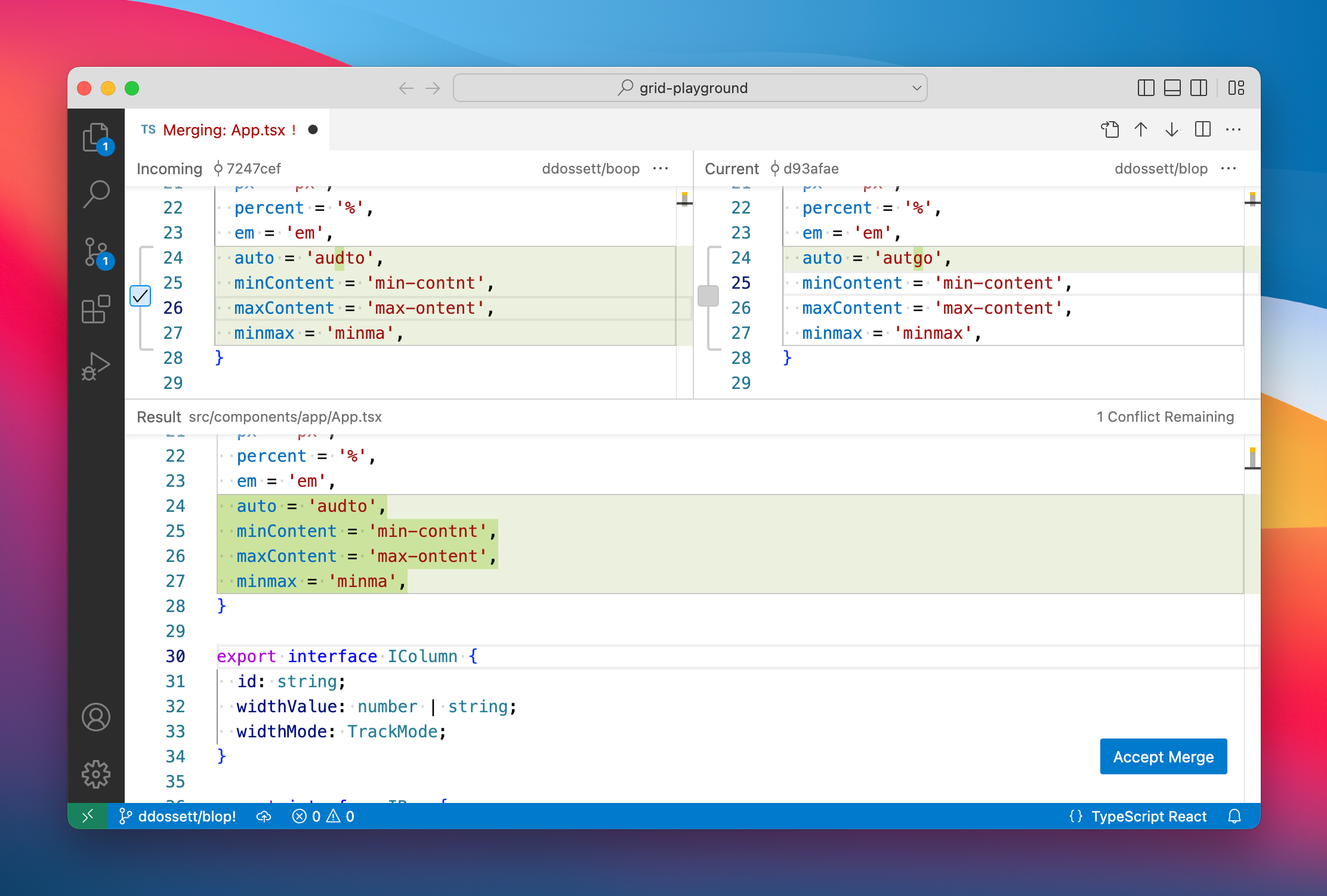Open the editor more actions menu

pos(1233,129)
